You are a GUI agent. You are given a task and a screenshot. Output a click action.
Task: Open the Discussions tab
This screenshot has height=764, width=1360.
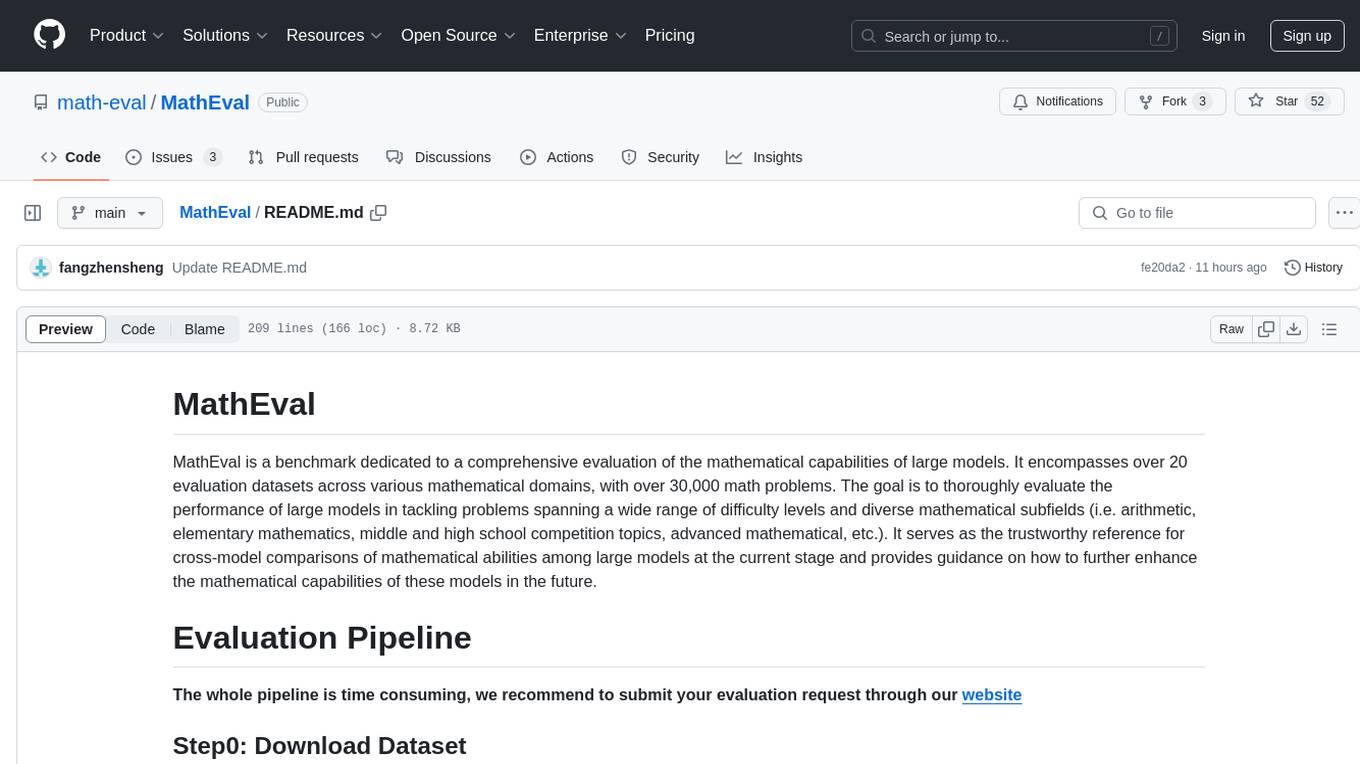point(438,157)
